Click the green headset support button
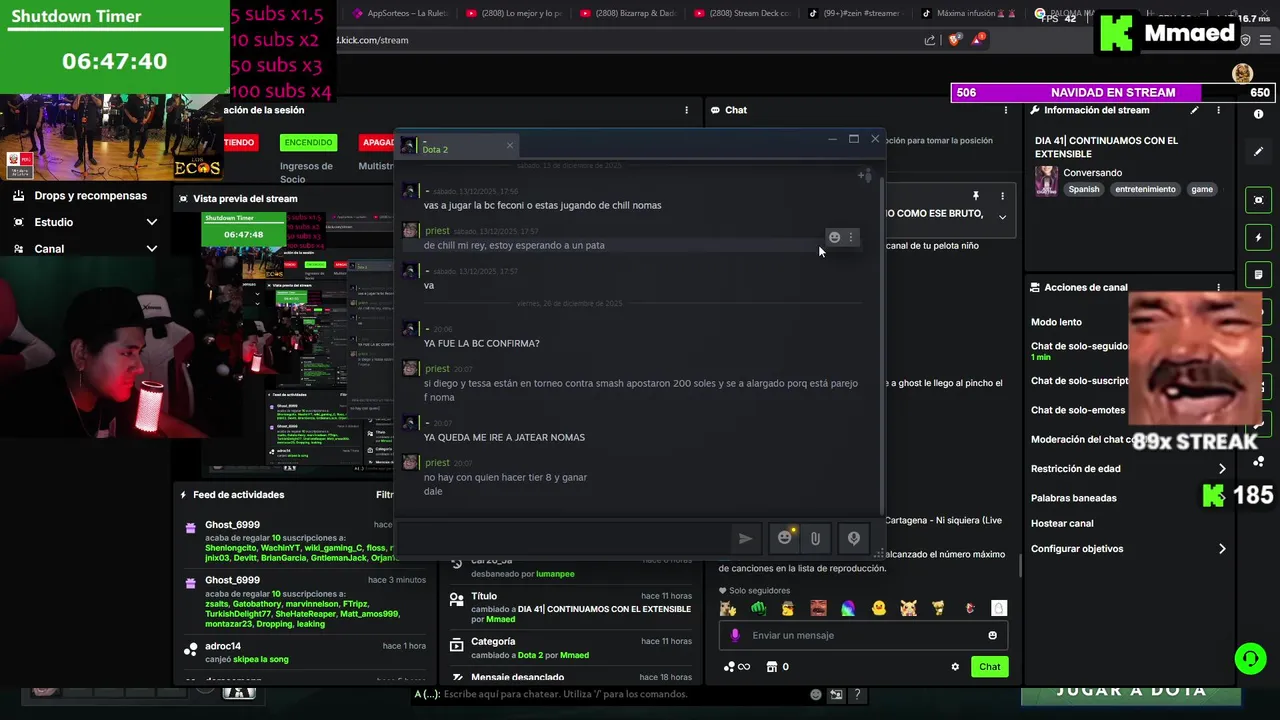Screen dimensions: 1280x720 point(1250,658)
